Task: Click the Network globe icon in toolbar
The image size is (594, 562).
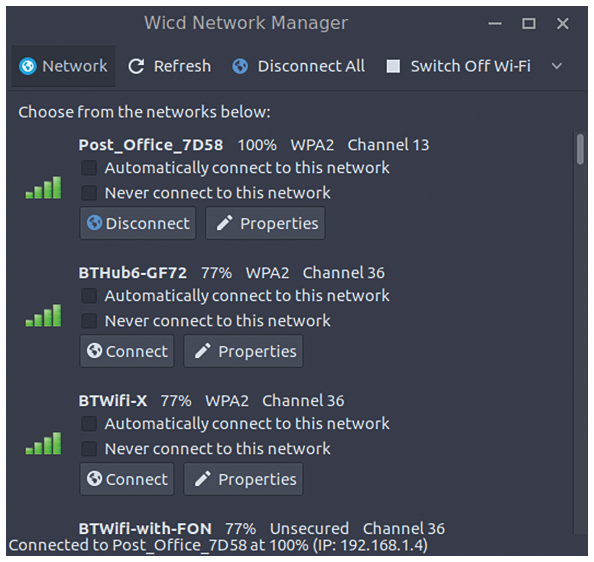Action: click(28, 66)
